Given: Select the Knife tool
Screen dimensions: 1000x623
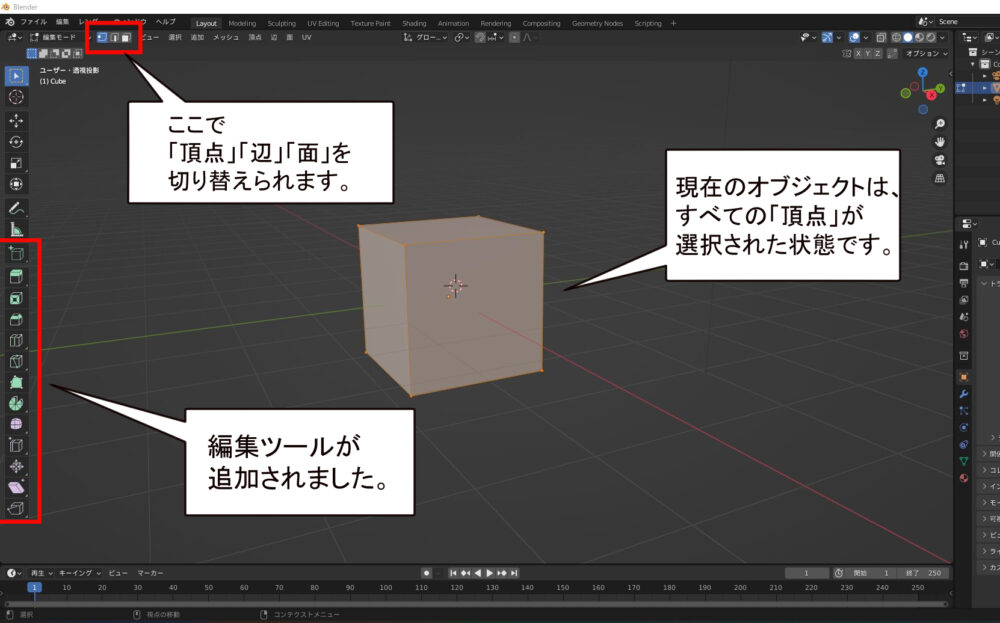Looking at the screenshot, I should (17, 362).
